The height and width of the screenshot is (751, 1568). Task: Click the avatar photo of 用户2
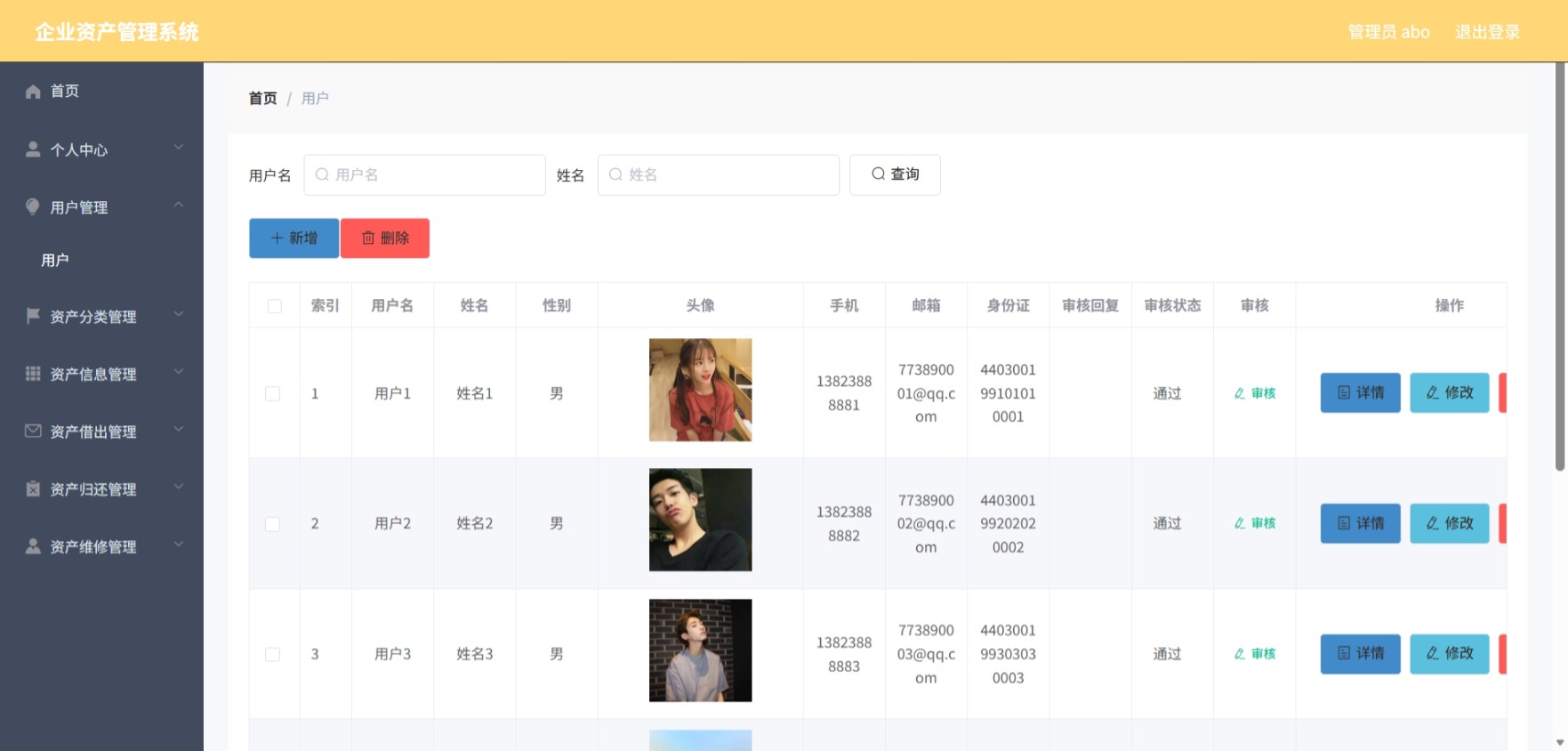click(701, 520)
